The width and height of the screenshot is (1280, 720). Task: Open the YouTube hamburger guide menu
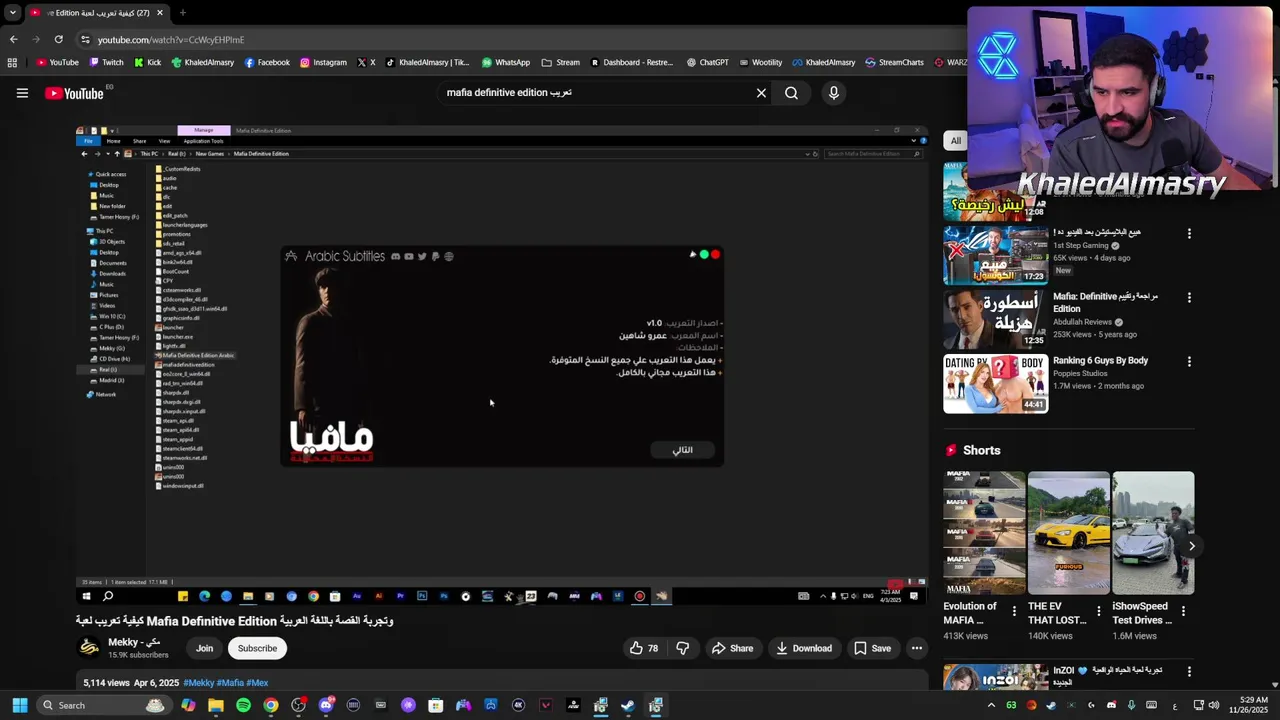tap(22, 93)
